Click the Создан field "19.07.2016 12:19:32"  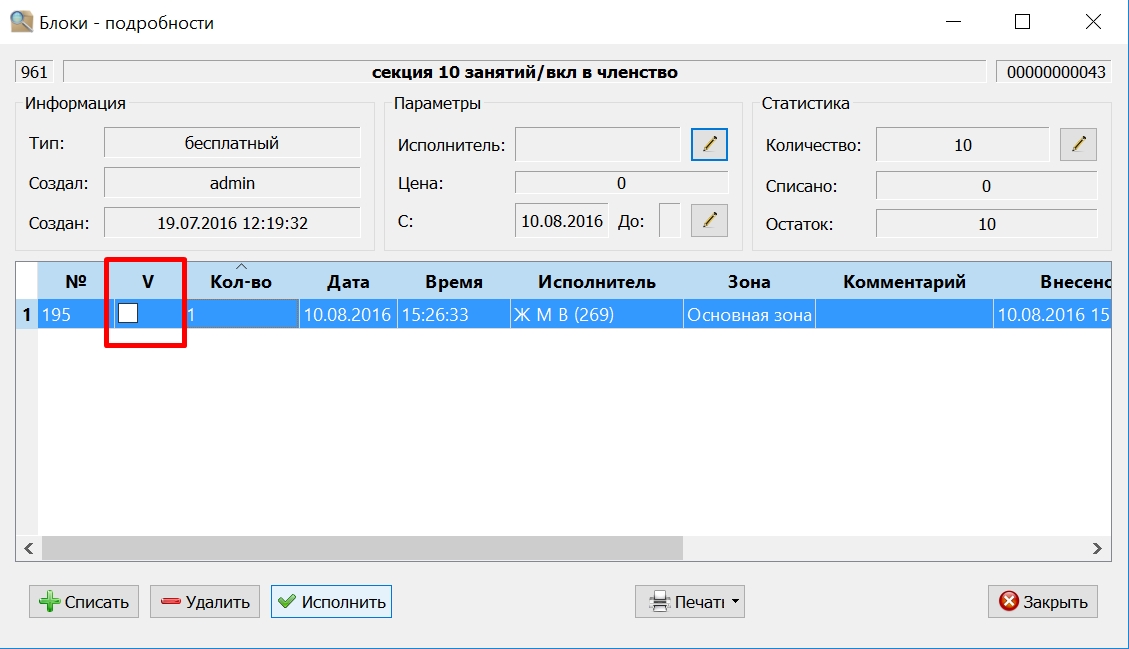click(x=232, y=223)
